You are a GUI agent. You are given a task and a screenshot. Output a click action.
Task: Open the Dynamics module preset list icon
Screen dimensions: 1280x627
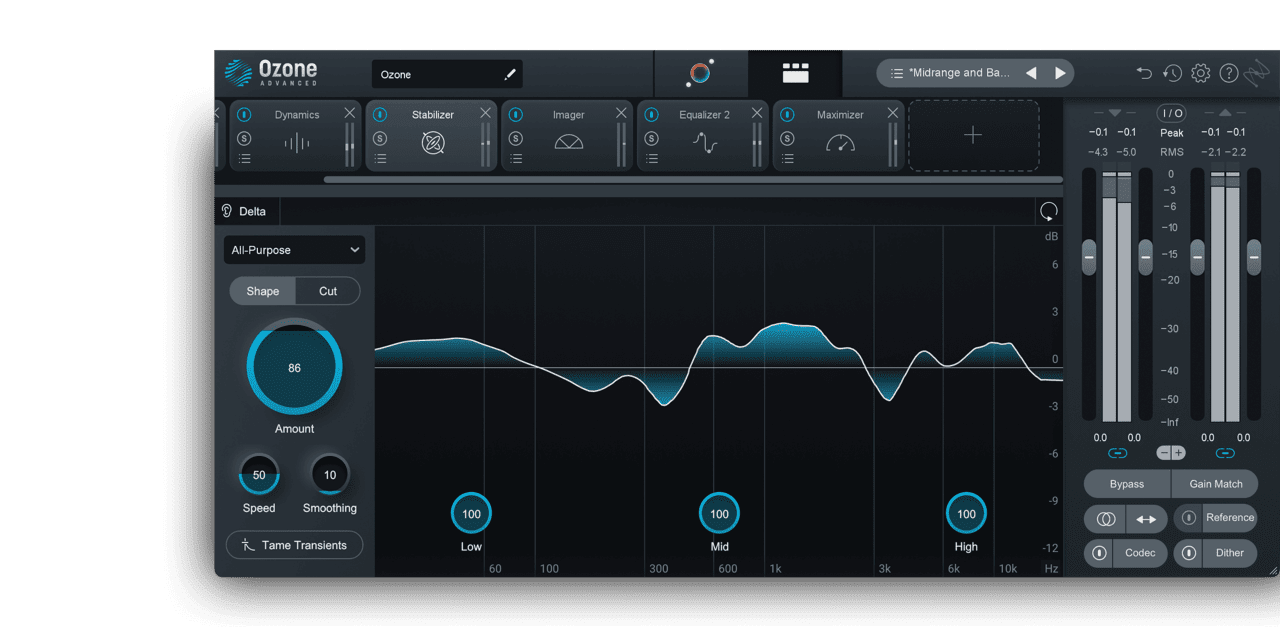[244, 158]
